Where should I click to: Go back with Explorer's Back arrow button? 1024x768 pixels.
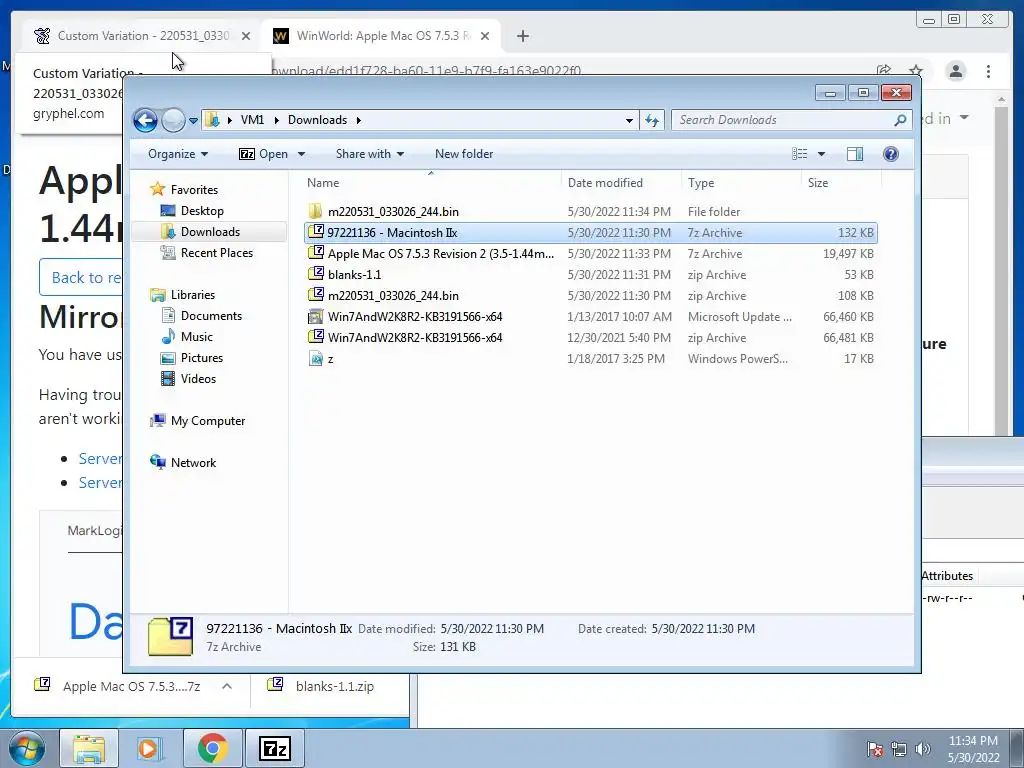point(145,120)
